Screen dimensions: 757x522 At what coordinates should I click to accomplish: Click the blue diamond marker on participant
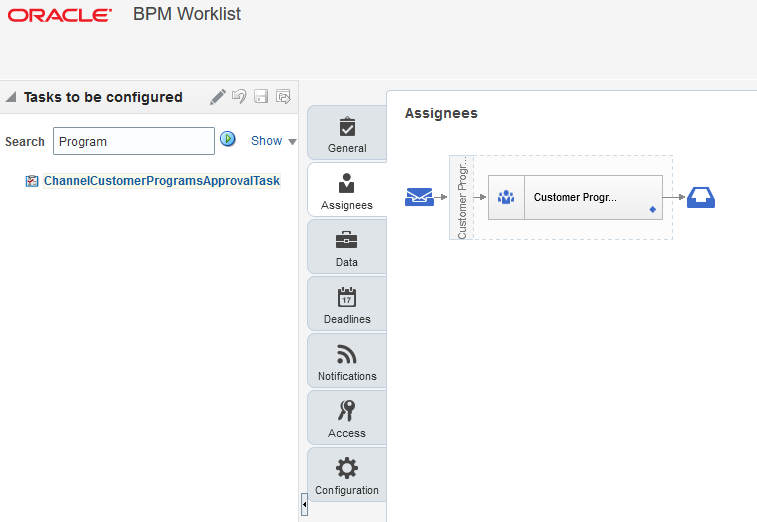pos(653,210)
